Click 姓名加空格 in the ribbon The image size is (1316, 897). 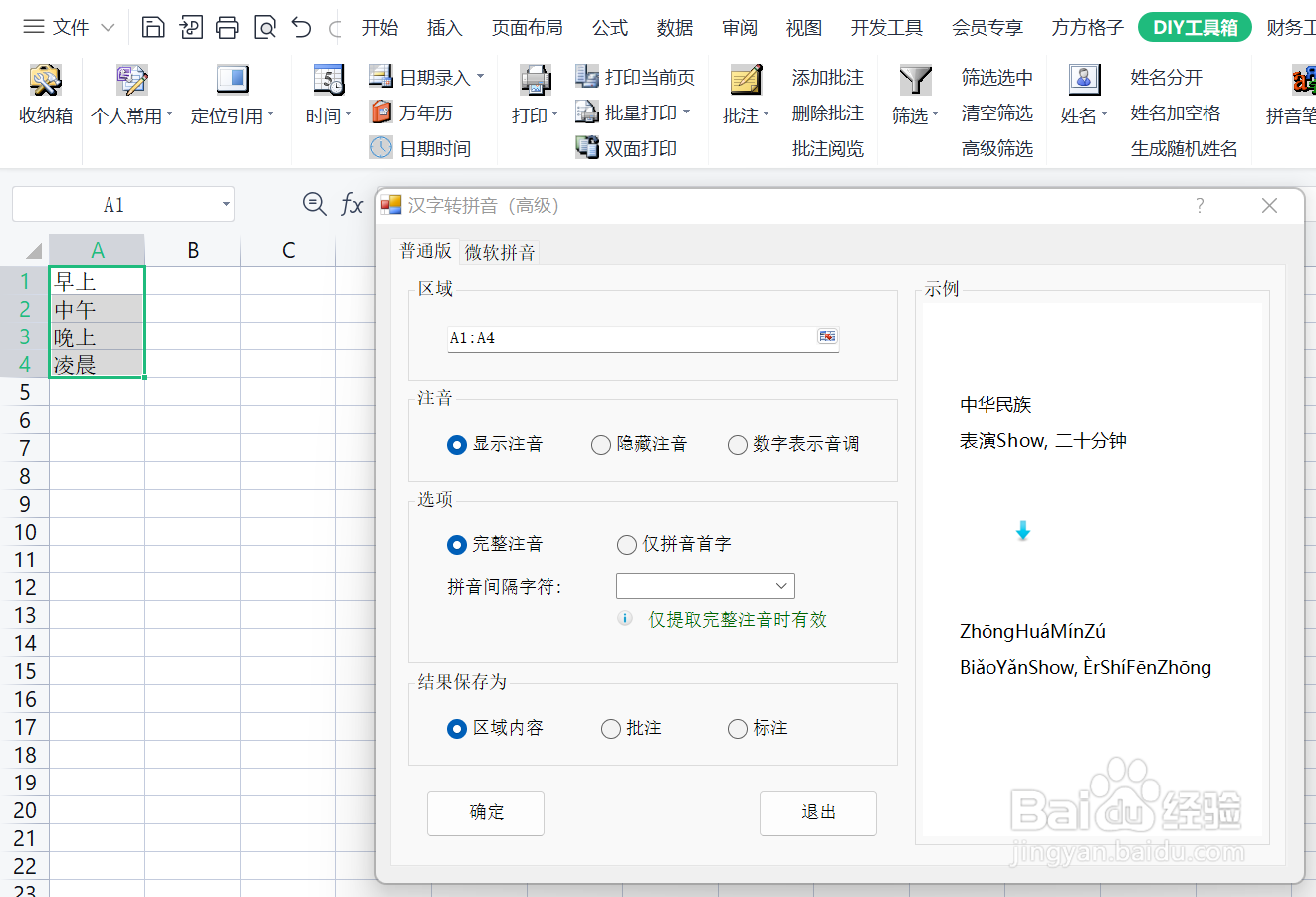1176,112
